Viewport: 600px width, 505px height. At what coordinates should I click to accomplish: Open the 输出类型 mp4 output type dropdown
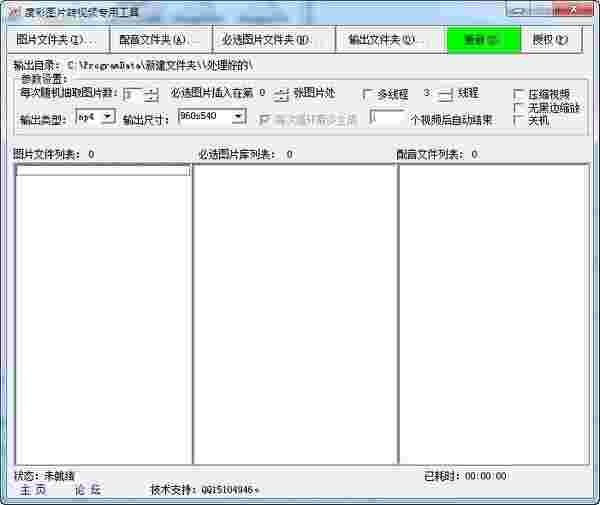[x=96, y=117]
